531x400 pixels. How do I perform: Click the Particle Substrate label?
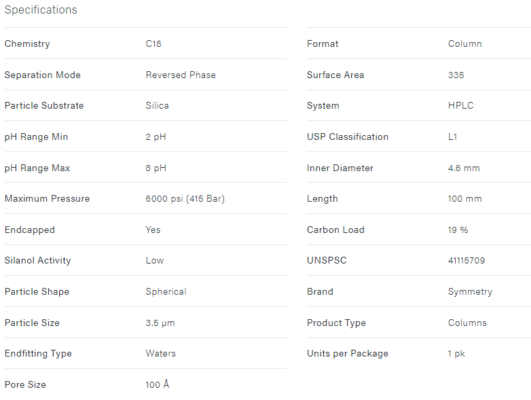44,106
